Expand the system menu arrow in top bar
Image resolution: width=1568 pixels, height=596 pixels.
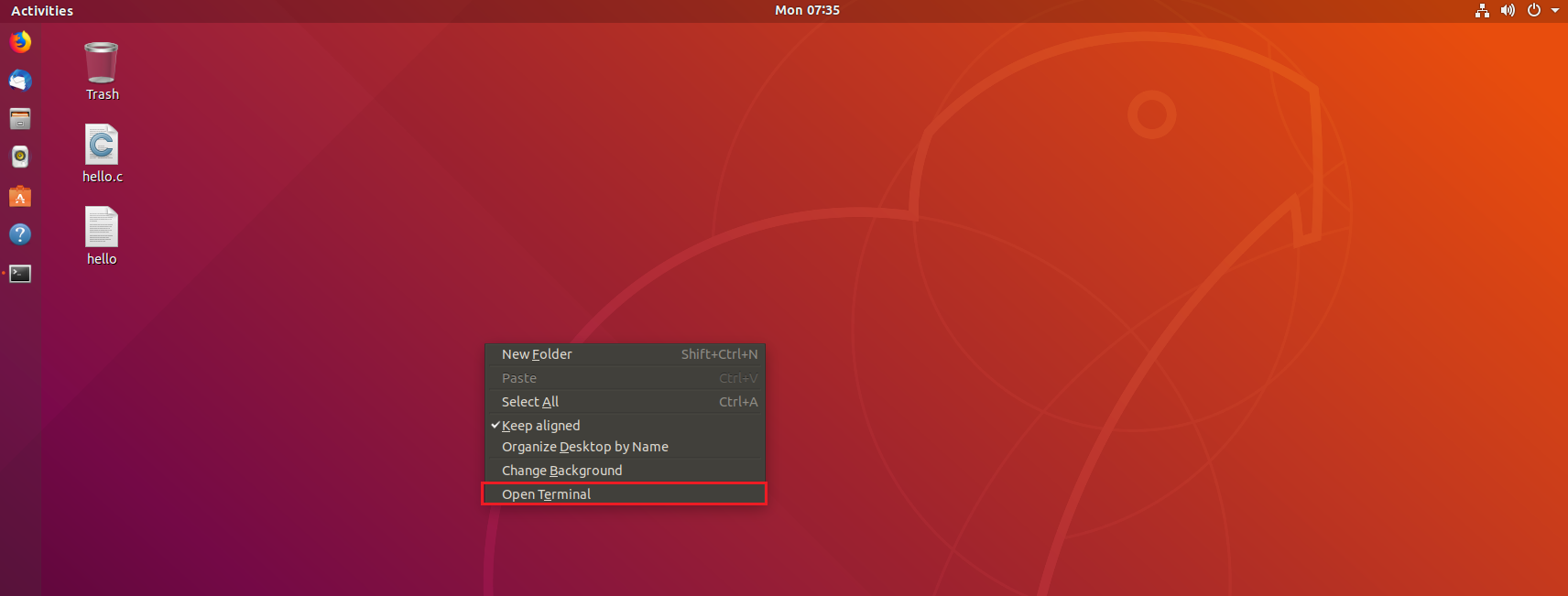click(x=1555, y=11)
